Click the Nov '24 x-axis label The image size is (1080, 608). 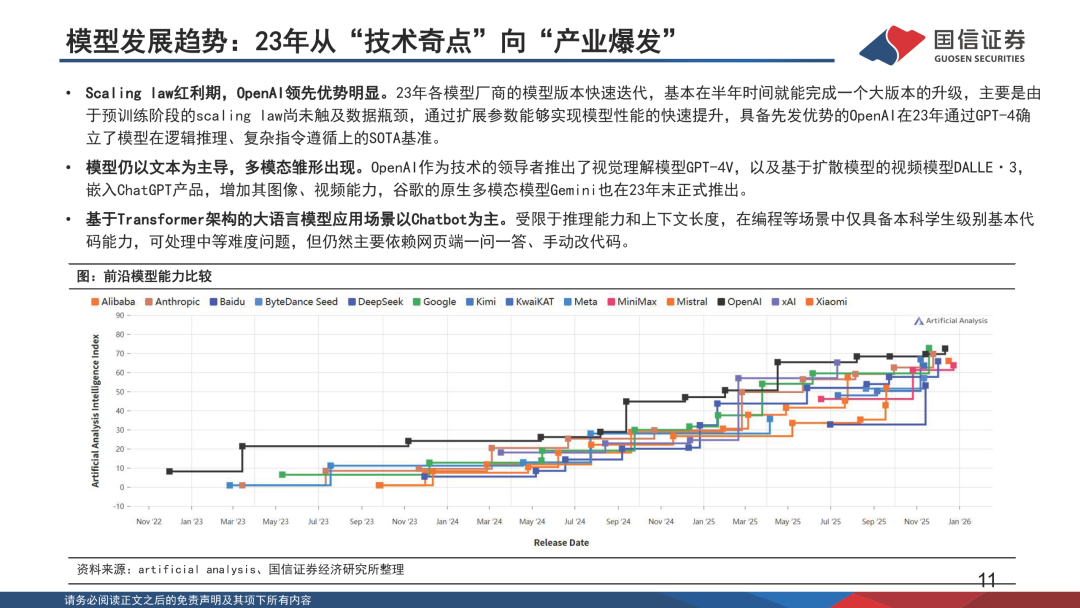(x=661, y=521)
